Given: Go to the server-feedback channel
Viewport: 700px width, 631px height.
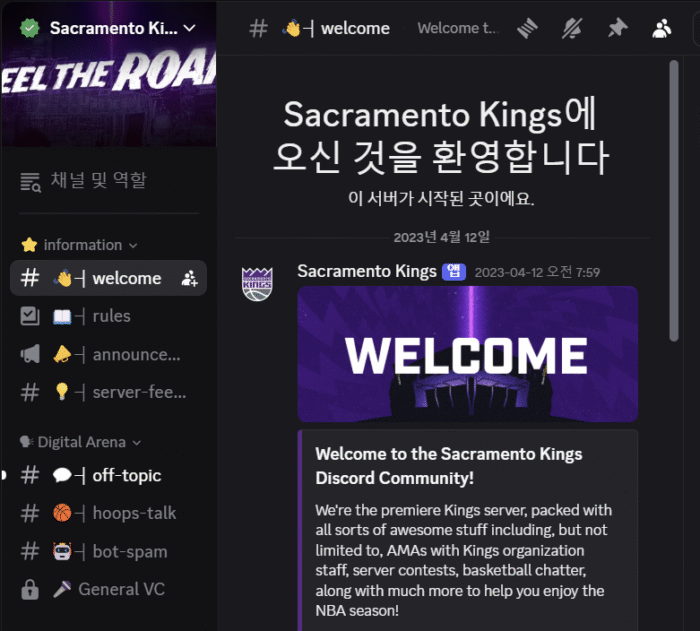Looking at the screenshot, I should (108, 393).
